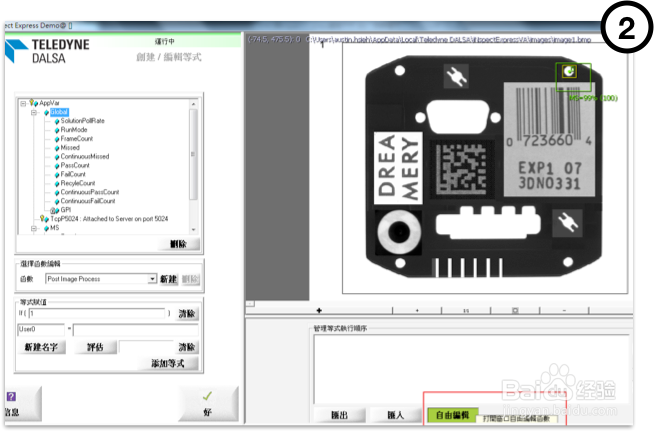The image size is (654, 434).
Task: Click the green checkmark OK icon
Action: coord(207,396)
